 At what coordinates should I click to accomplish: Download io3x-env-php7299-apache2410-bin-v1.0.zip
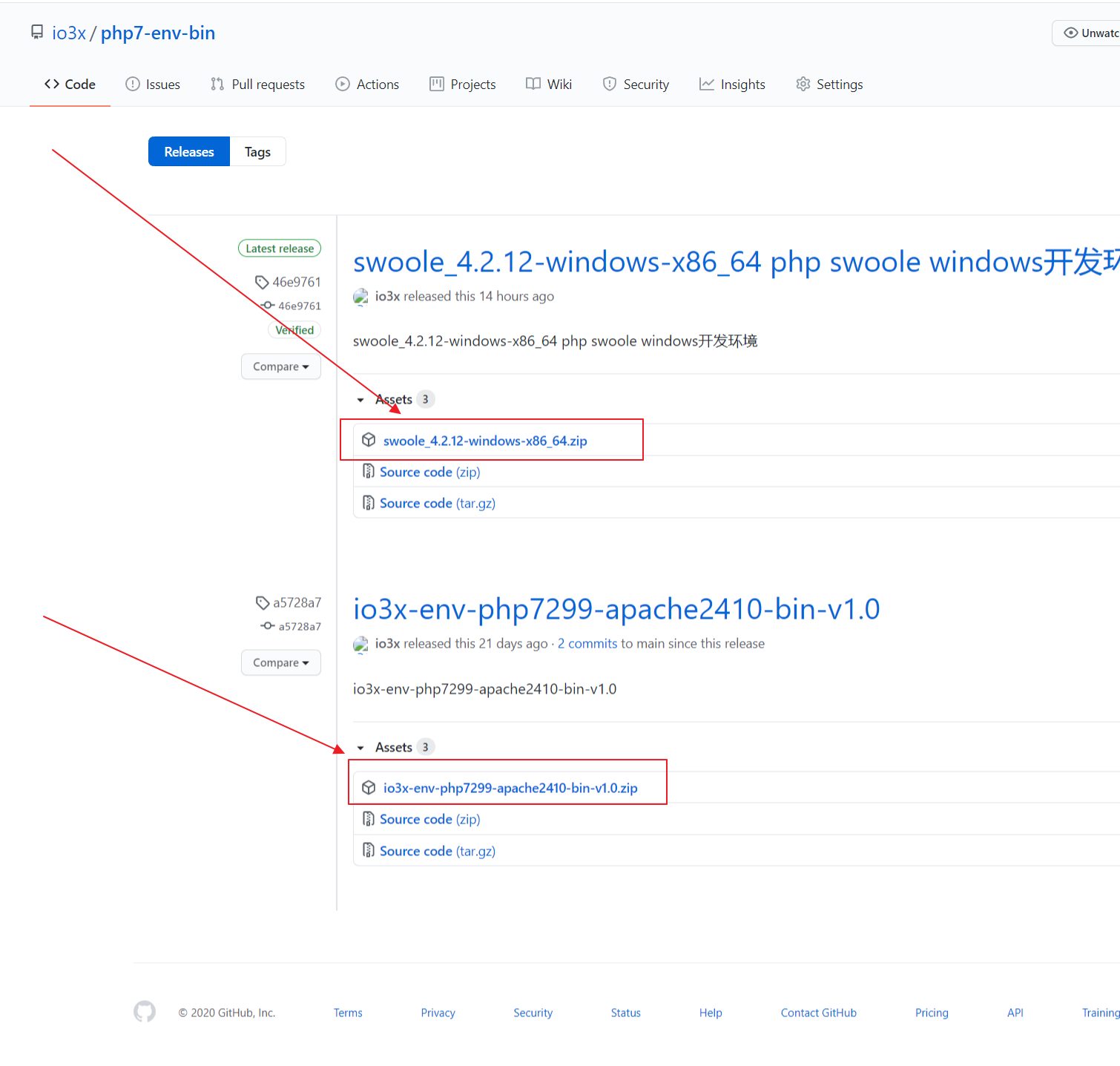510,788
